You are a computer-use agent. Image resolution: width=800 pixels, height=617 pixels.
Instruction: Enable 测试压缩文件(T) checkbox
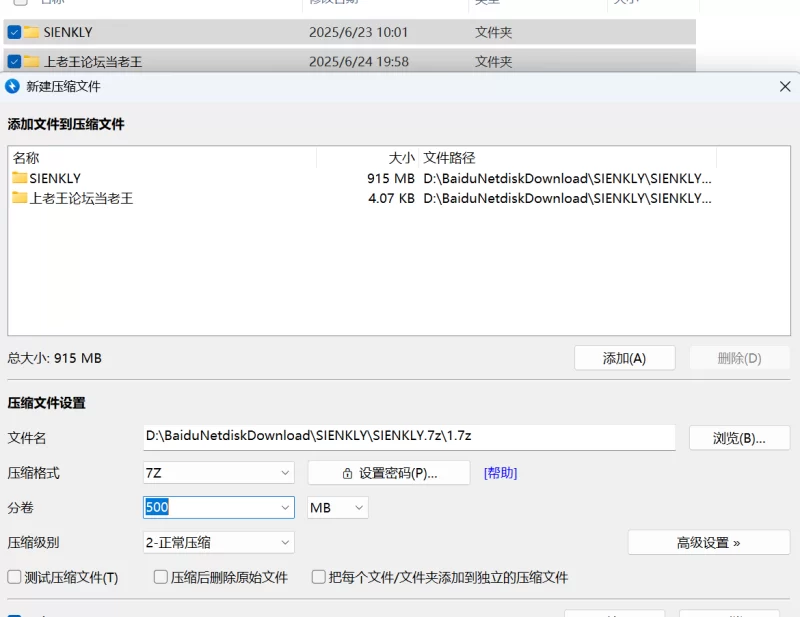14,577
